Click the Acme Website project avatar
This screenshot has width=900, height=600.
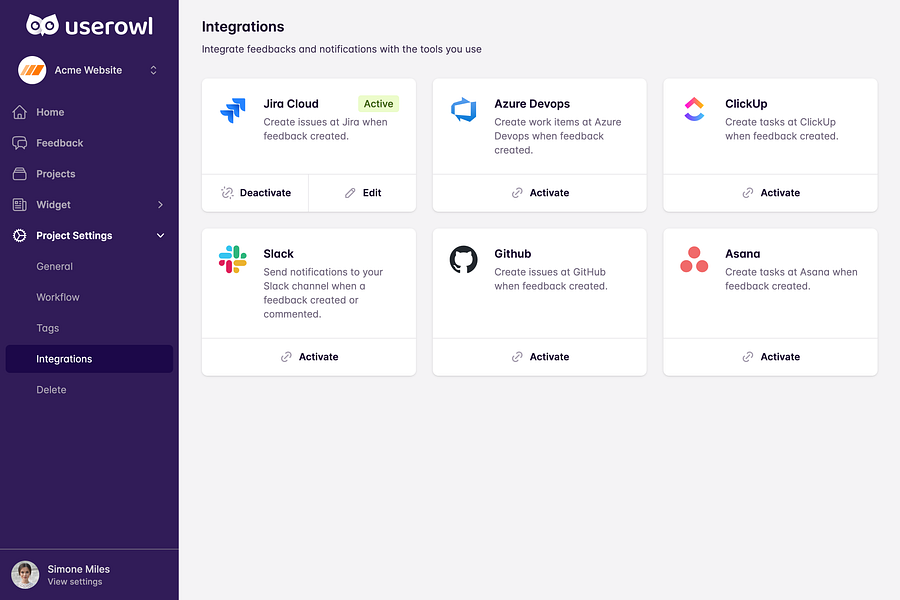coord(32,70)
